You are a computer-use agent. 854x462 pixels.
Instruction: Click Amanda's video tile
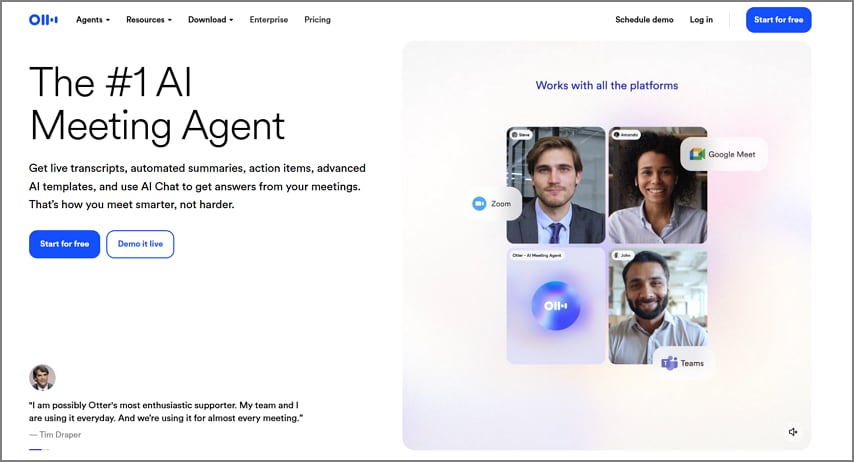click(x=657, y=185)
